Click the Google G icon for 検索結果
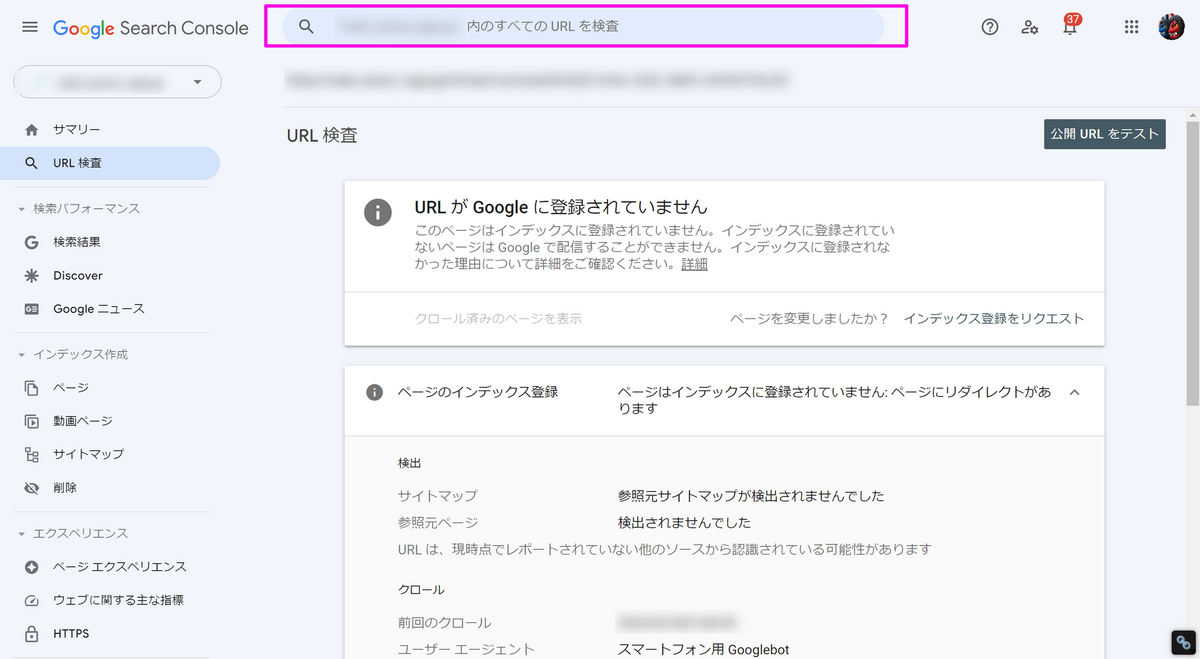This screenshot has width=1200, height=659. (32, 242)
